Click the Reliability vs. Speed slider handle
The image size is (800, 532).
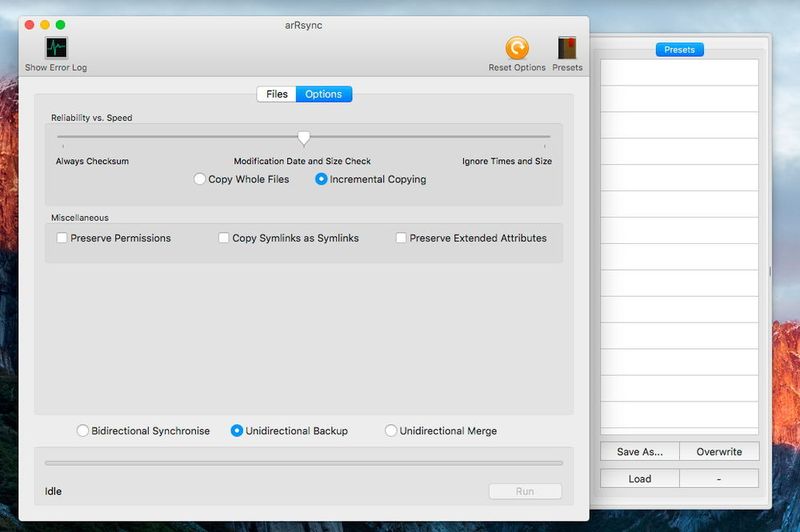304,137
